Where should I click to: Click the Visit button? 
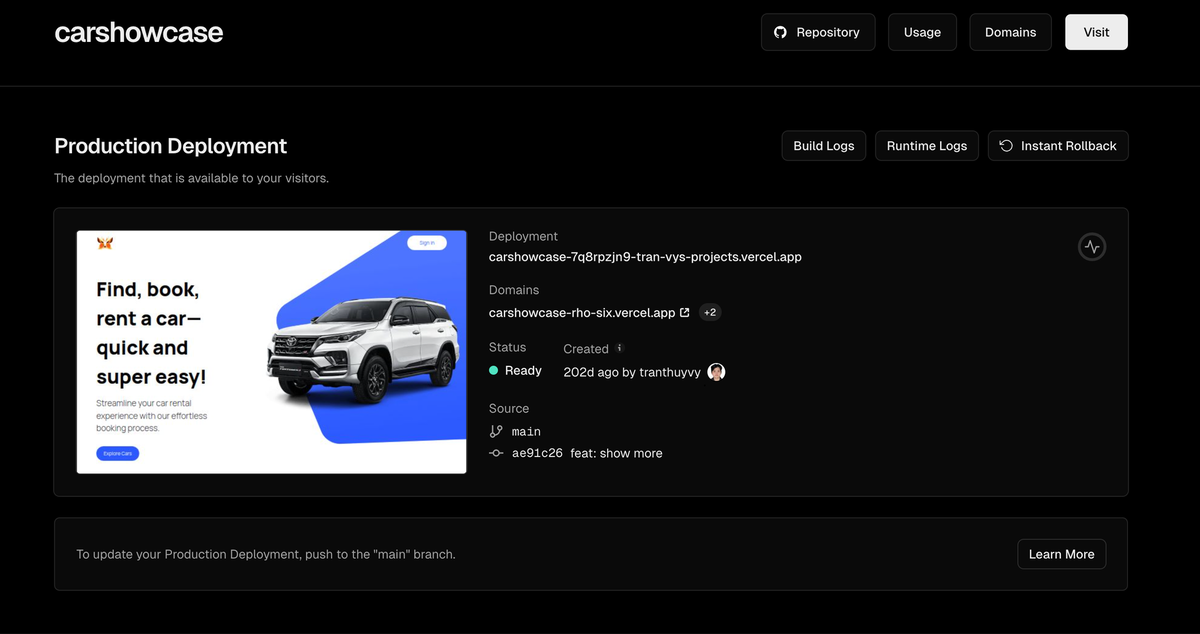point(1096,32)
